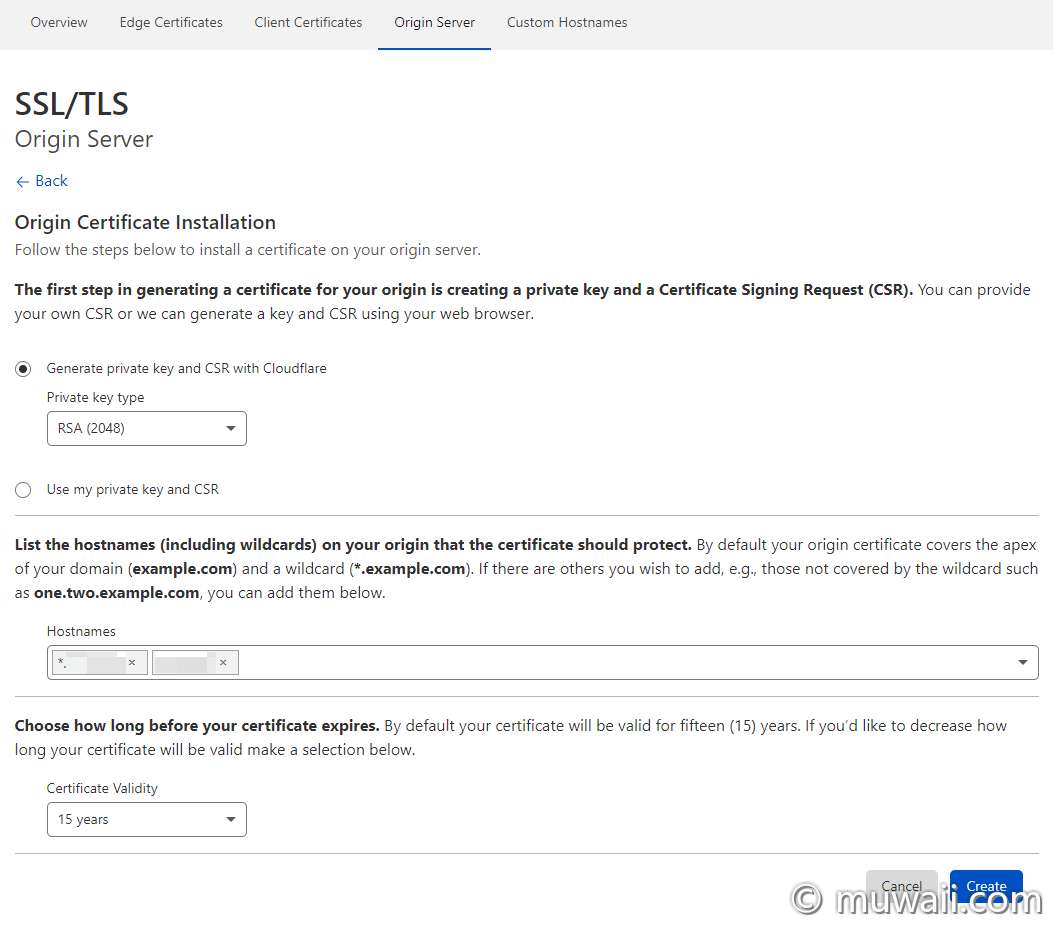Remove the second hostname tag
This screenshot has width=1053, height=927.
coord(223,662)
